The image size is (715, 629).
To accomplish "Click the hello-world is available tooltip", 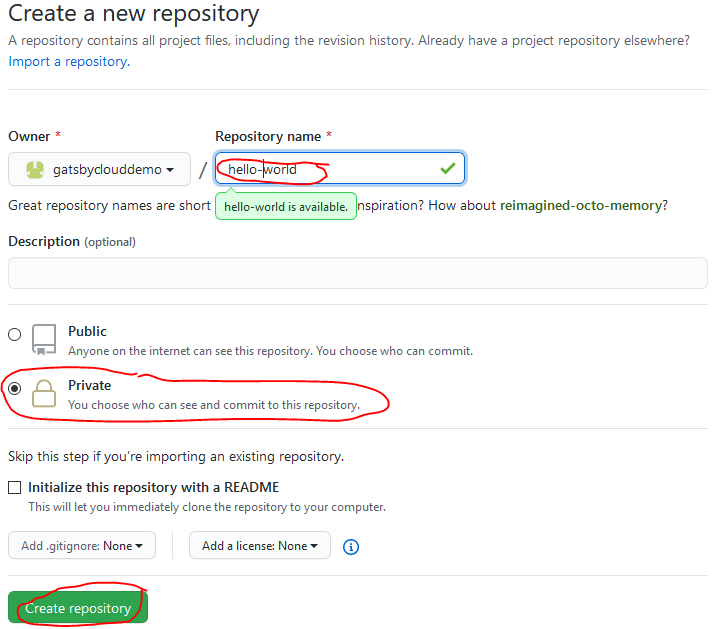I will 286,207.
